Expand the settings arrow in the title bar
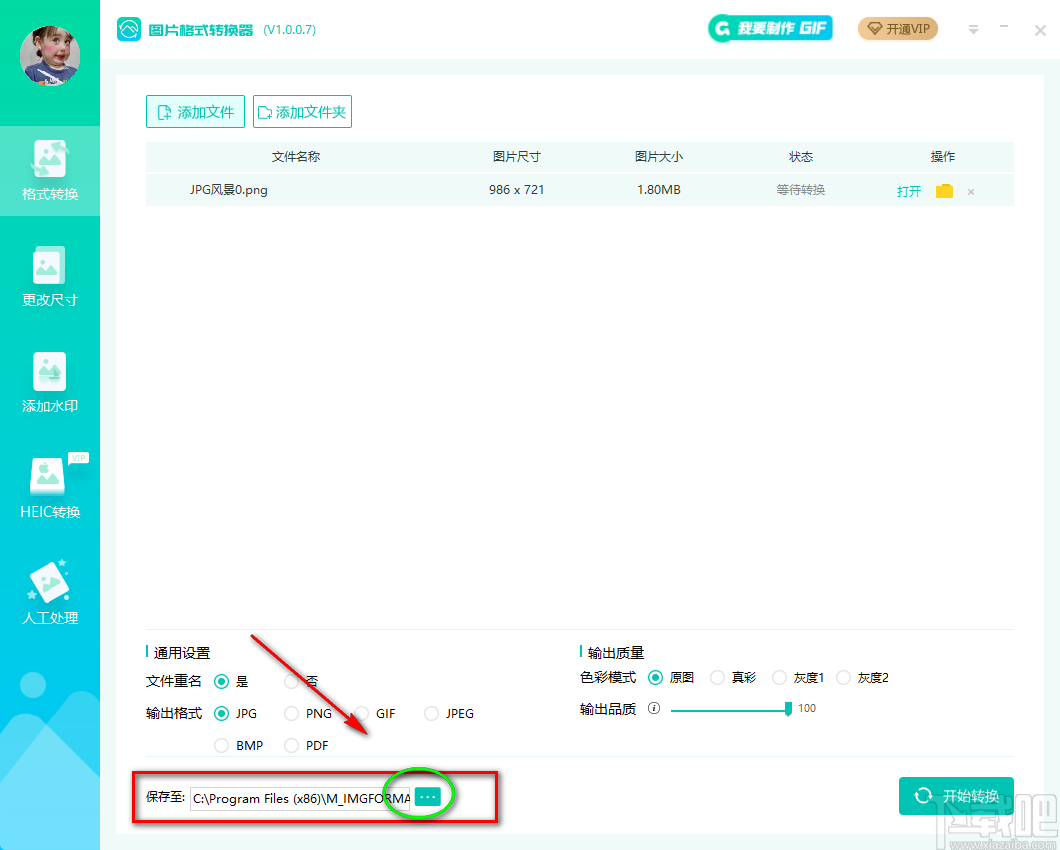The width and height of the screenshot is (1060, 850). point(973,30)
